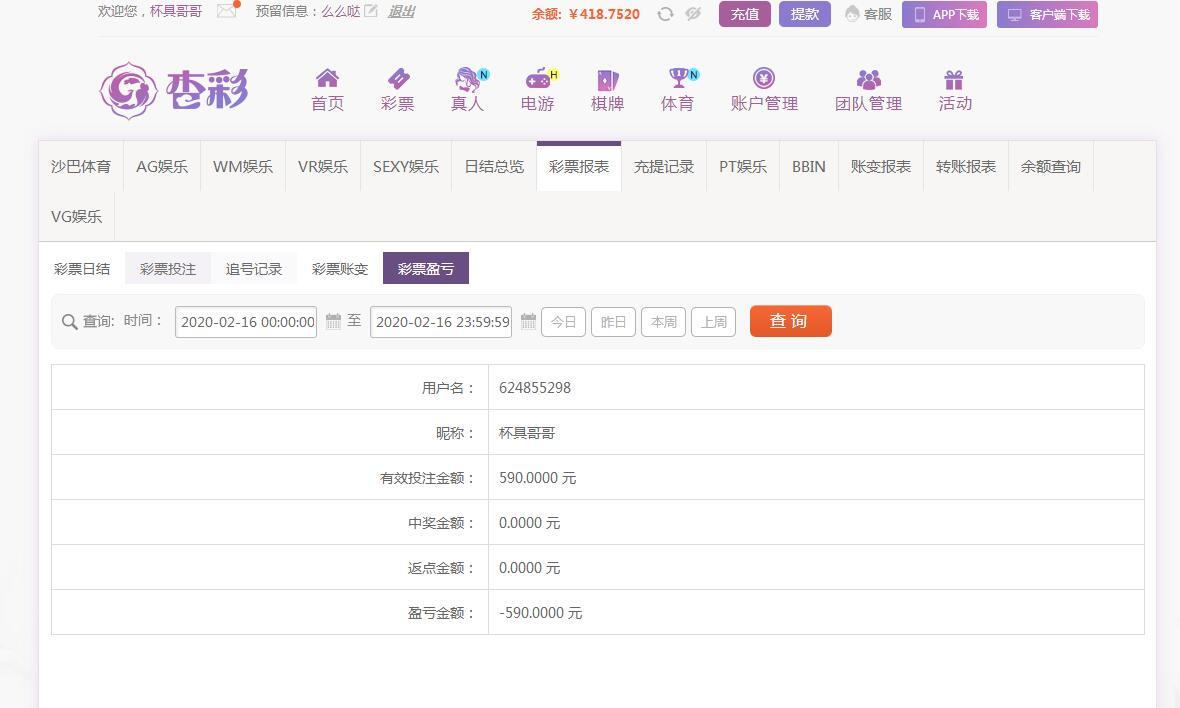Open end date calendar picker
This screenshot has width=1180, height=708.
(528, 322)
